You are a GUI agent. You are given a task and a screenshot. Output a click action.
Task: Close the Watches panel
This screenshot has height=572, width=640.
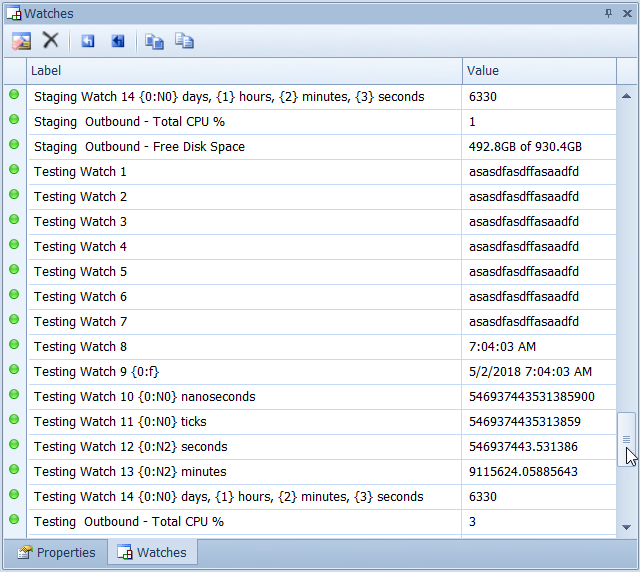(626, 13)
